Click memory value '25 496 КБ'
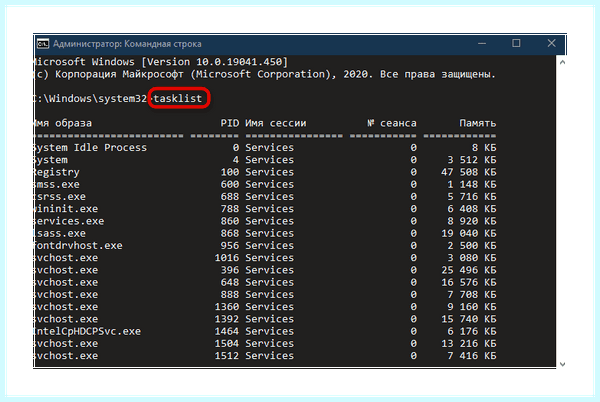The image size is (600, 402). (468, 270)
